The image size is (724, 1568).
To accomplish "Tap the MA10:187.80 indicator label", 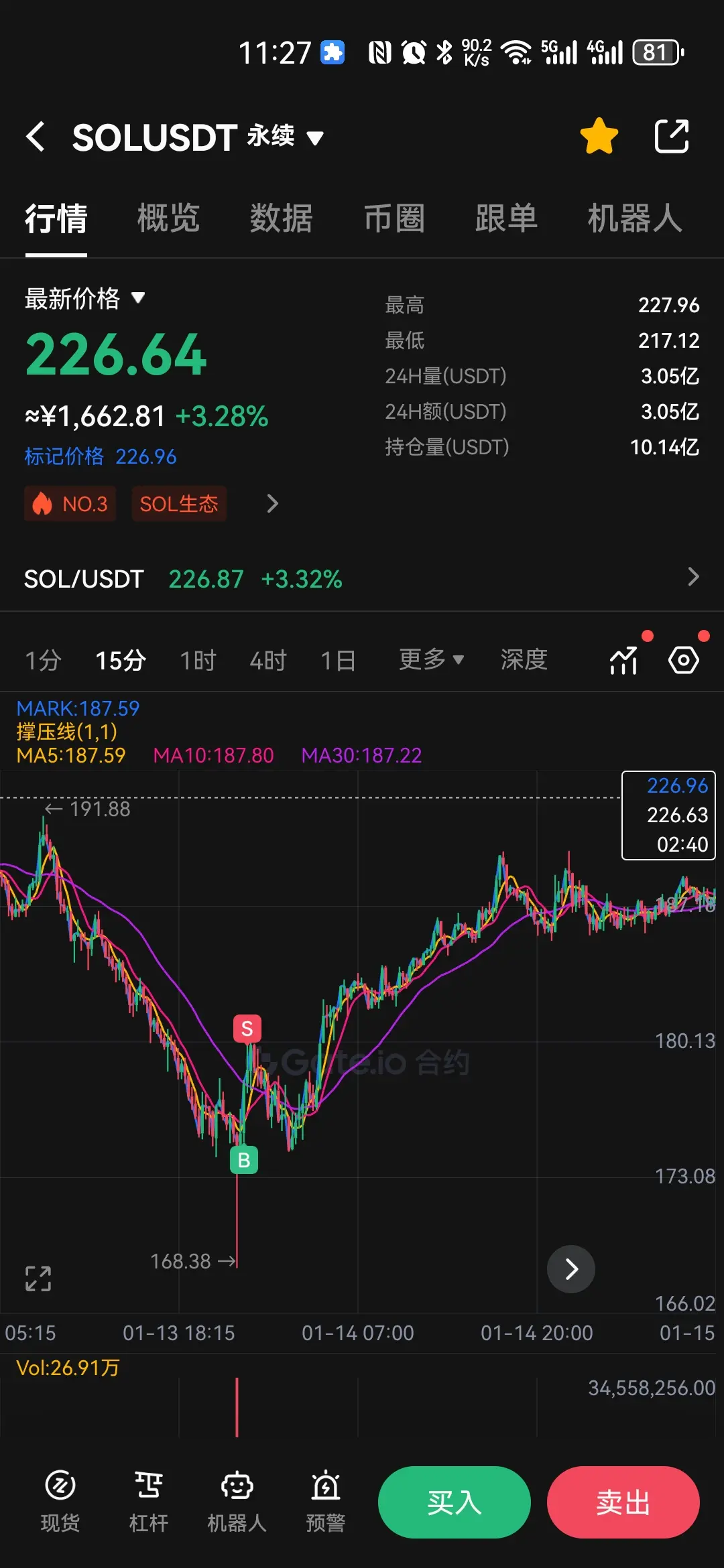I will tap(214, 755).
